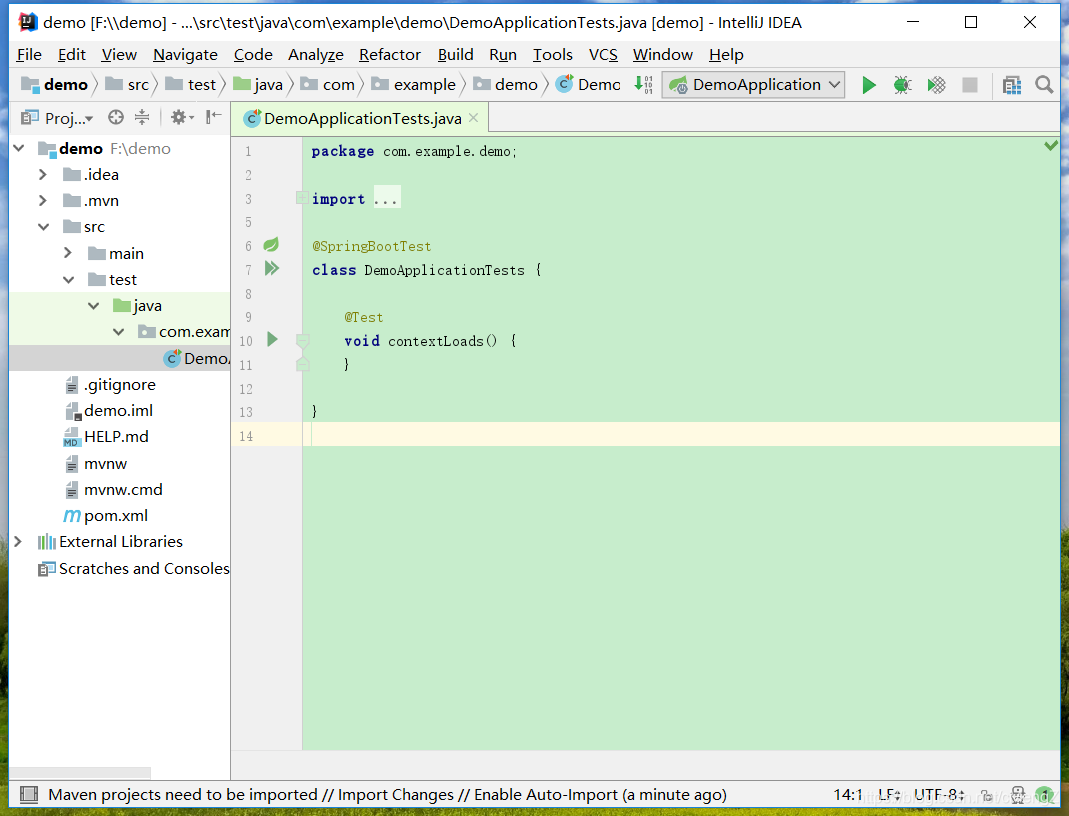Click Spring leaf gutter icon on line 6
1069x816 pixels.
tap(271, 244)
